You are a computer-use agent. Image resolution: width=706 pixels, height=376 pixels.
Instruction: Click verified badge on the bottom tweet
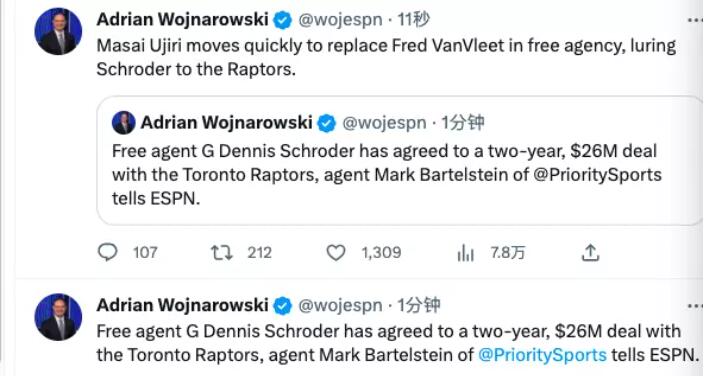[x=283, y=306]
